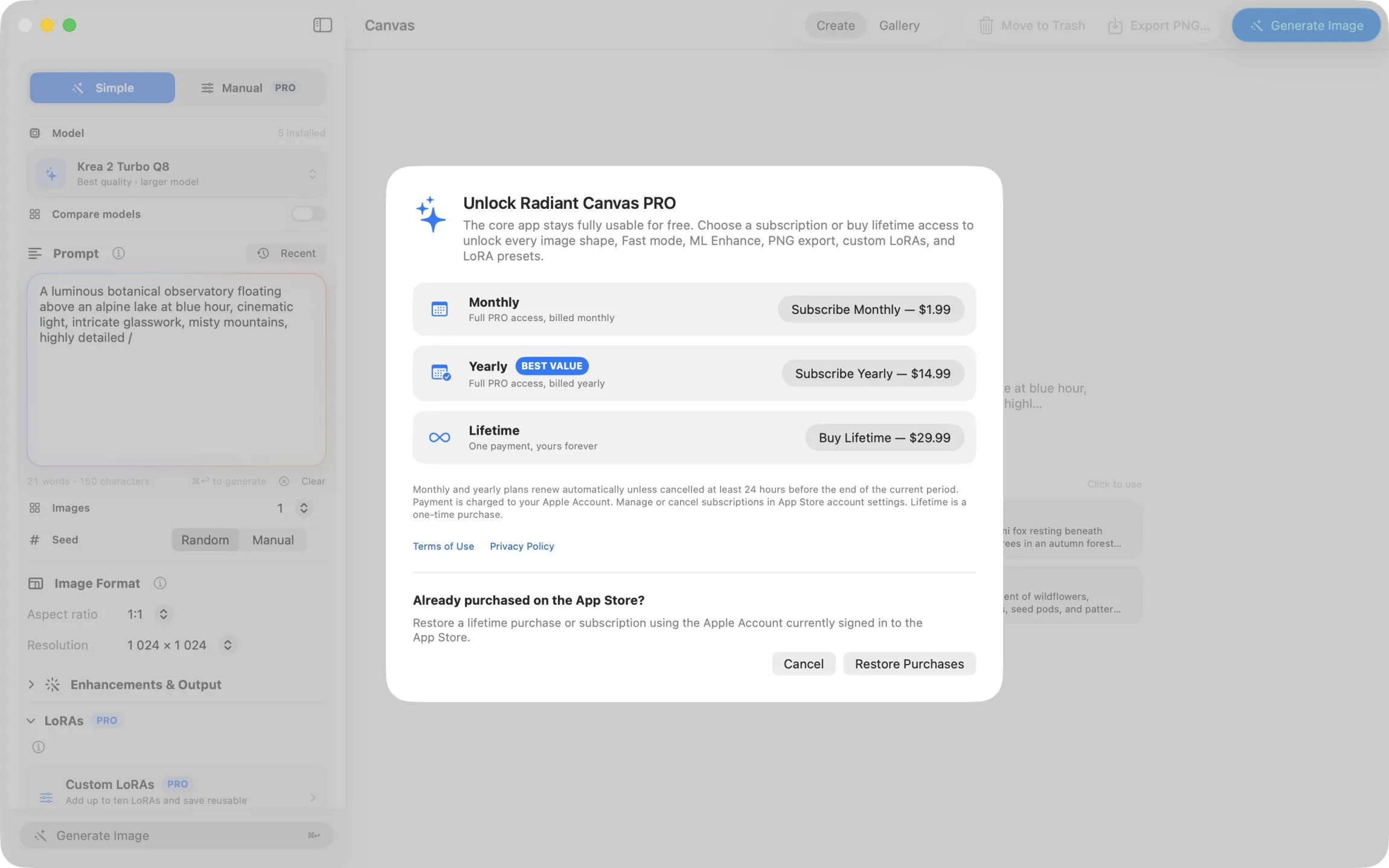Click the Images grid icon
Viewport: 1389px width, 868px height.
coord(35,508)
